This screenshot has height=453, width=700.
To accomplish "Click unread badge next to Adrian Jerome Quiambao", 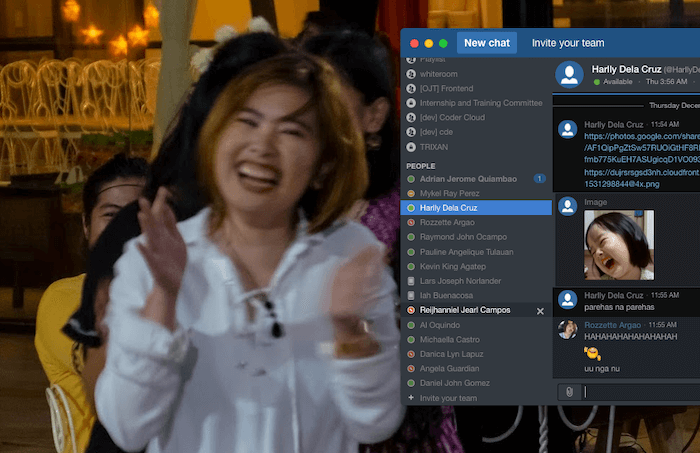I will [539, 179].
